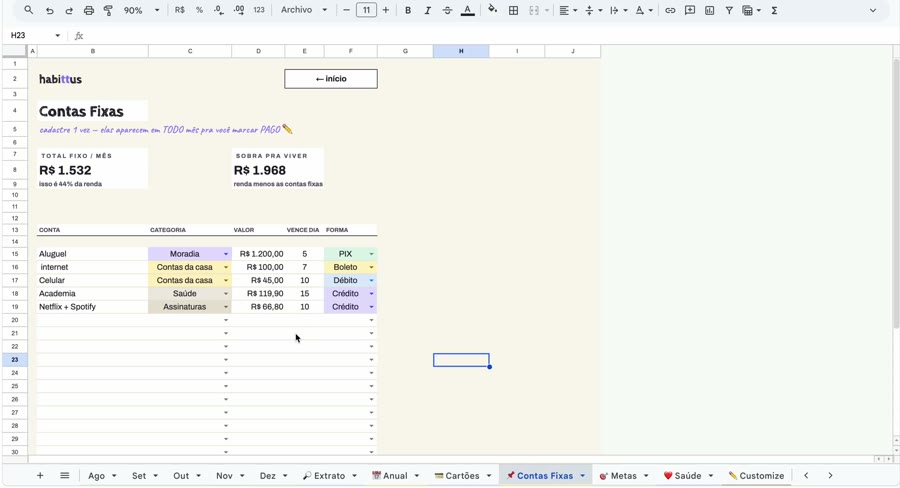Toggle strikethrough formatting
The height and width of the screenshot is (488, 900).
pyautogui.click(x=447, y=10)
